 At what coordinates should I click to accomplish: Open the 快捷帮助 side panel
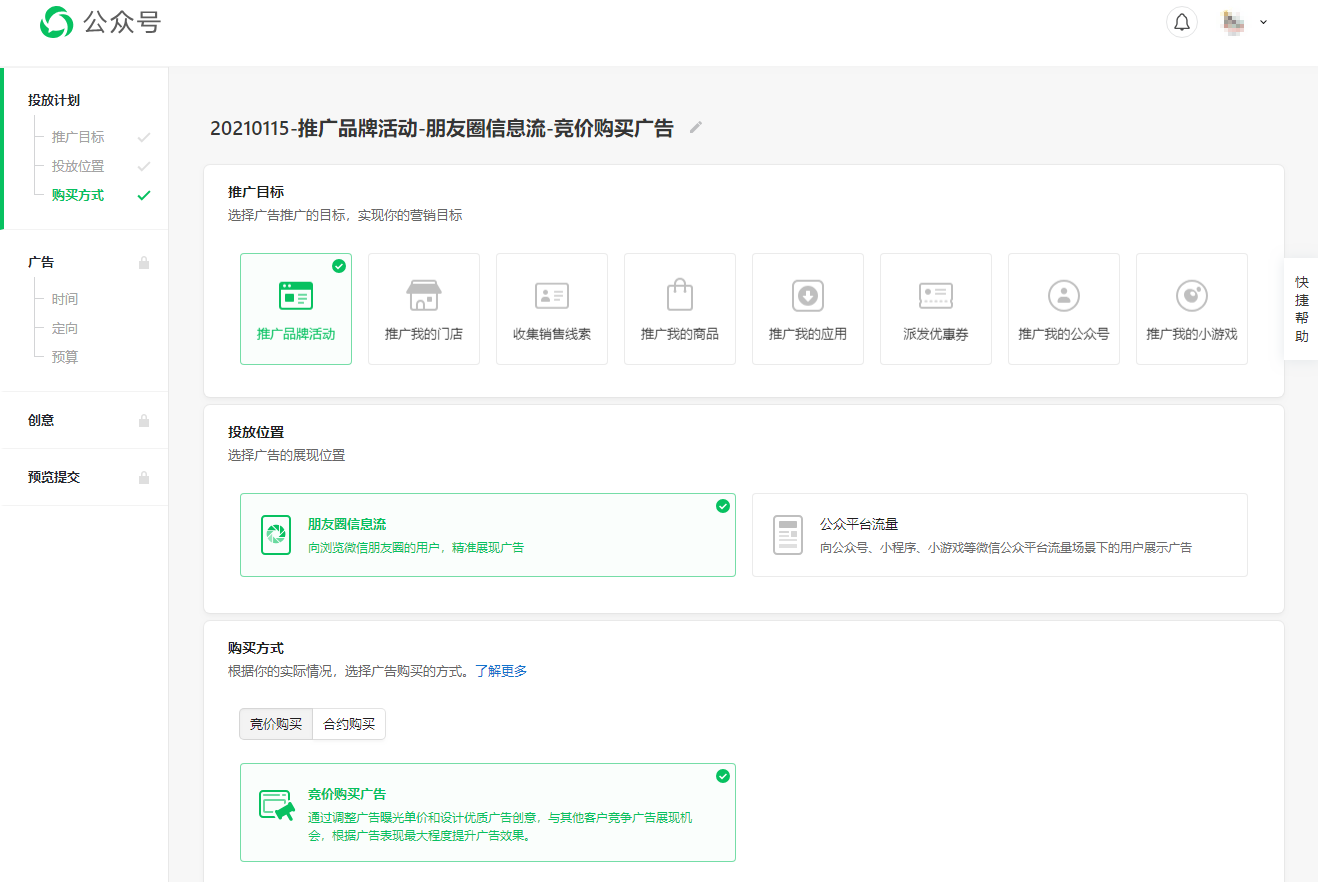tap(1301, 309)
